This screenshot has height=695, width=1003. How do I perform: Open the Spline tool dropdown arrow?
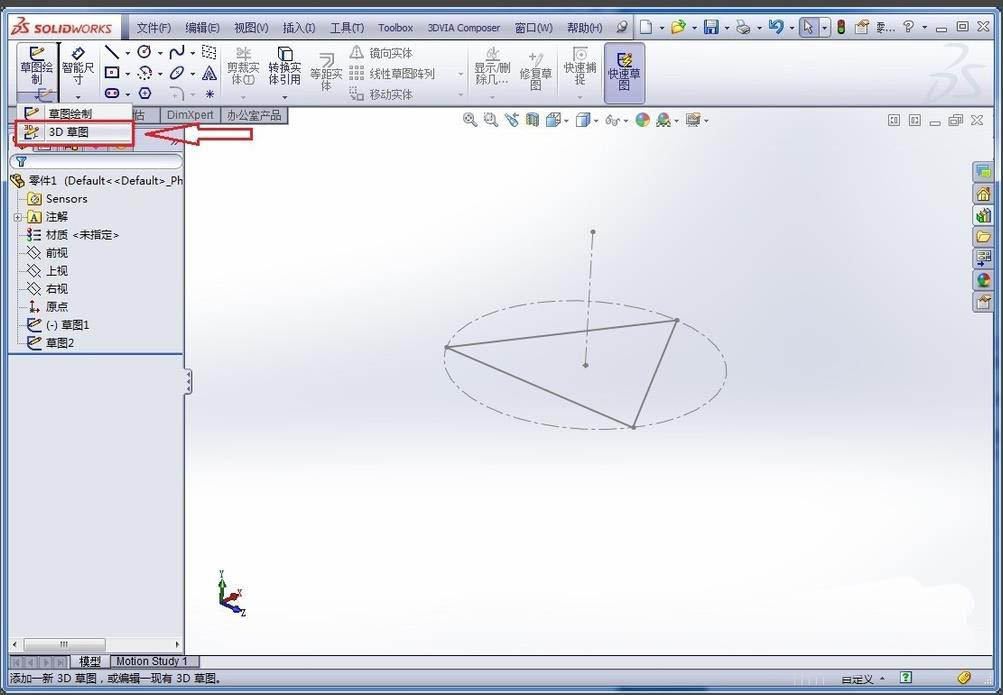click(193, 53)
